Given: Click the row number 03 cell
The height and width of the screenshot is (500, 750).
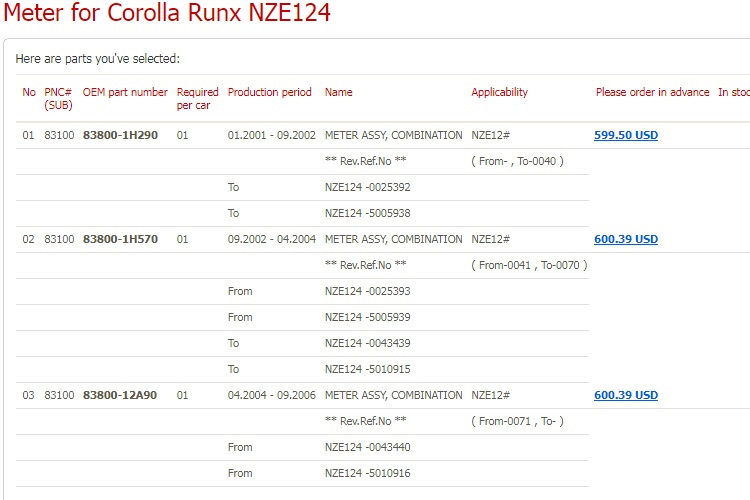Looking at the screenshot, I should (x=28, y=395).
